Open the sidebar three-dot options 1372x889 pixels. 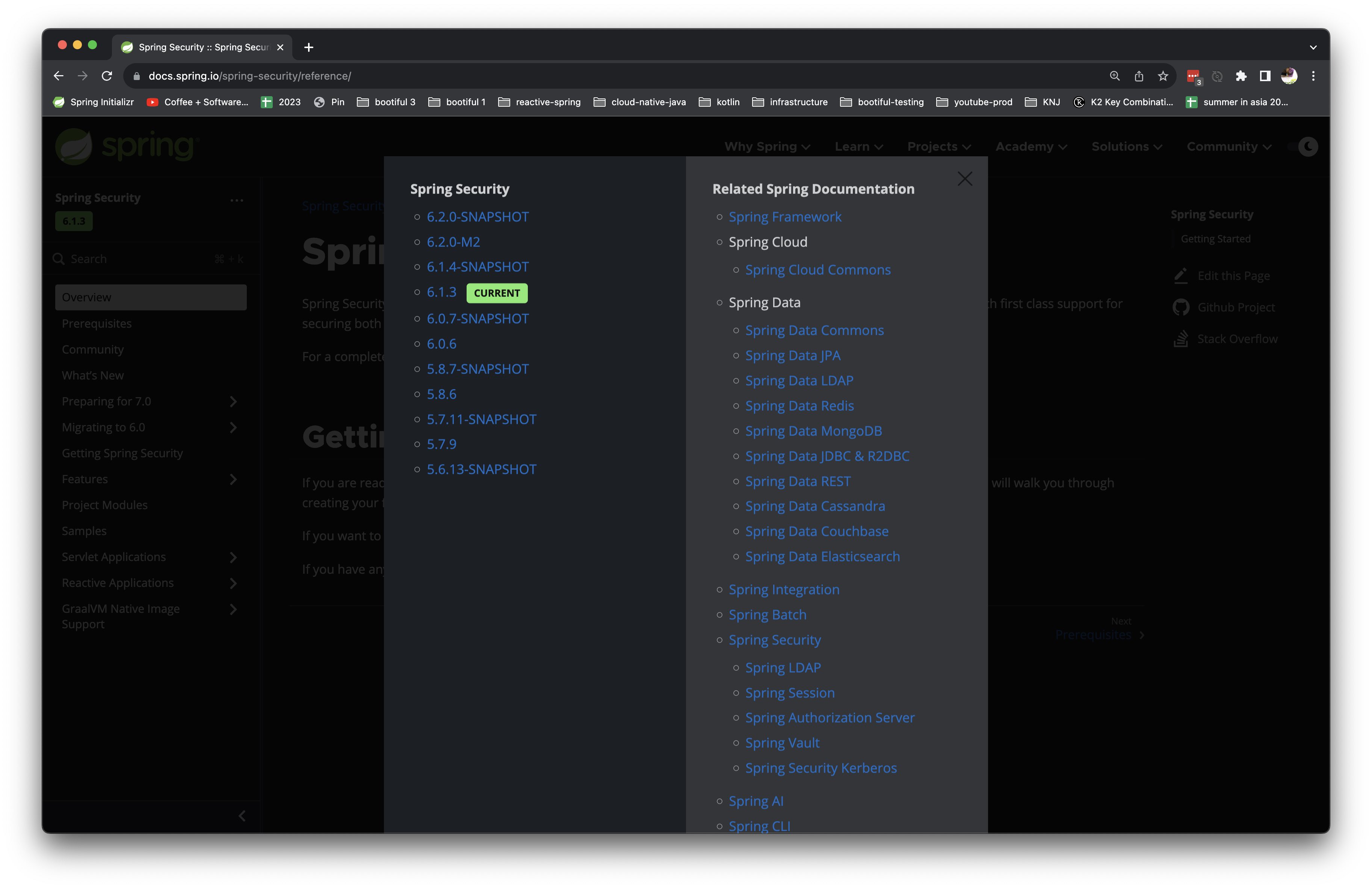(x=236, y=200)
